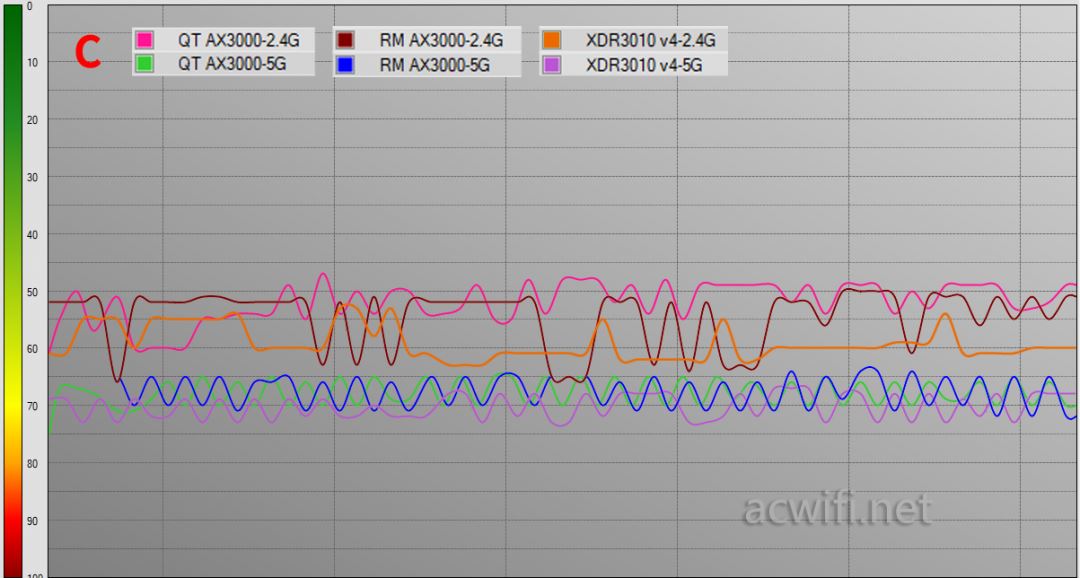The width and height of the screenshot is (1080, 578).
Task: Click the '40' value on signal axis
Action: (32, 234)
